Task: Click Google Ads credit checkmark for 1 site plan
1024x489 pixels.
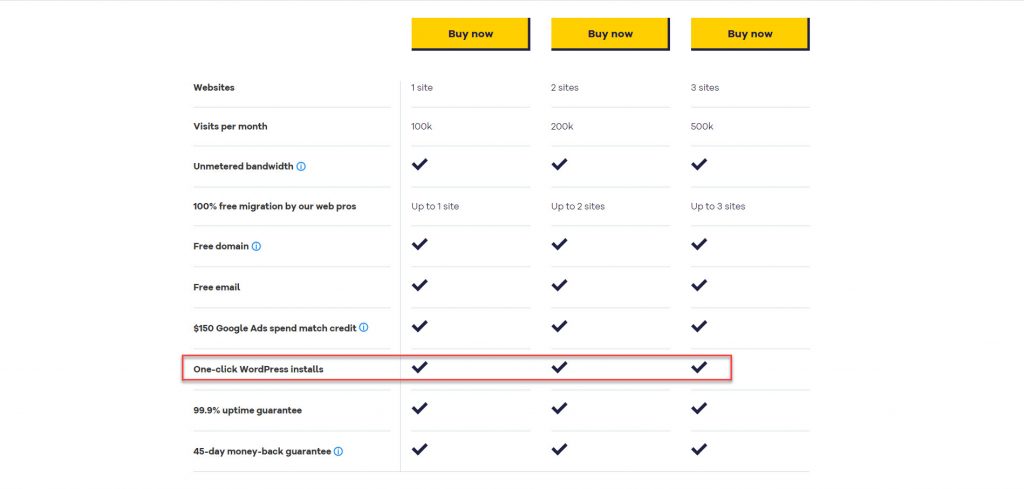Action: click(419, 326)
